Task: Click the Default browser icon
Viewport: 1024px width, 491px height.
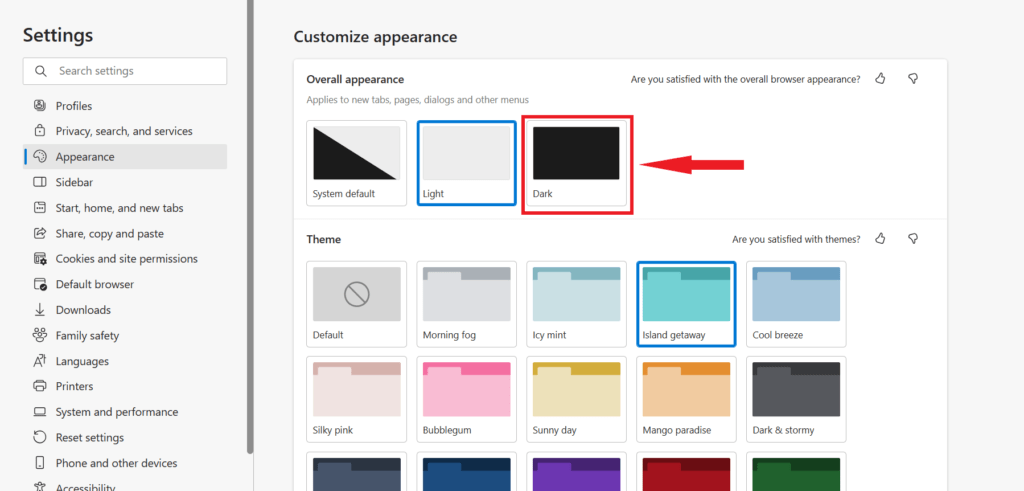Action: pos(40,284)
